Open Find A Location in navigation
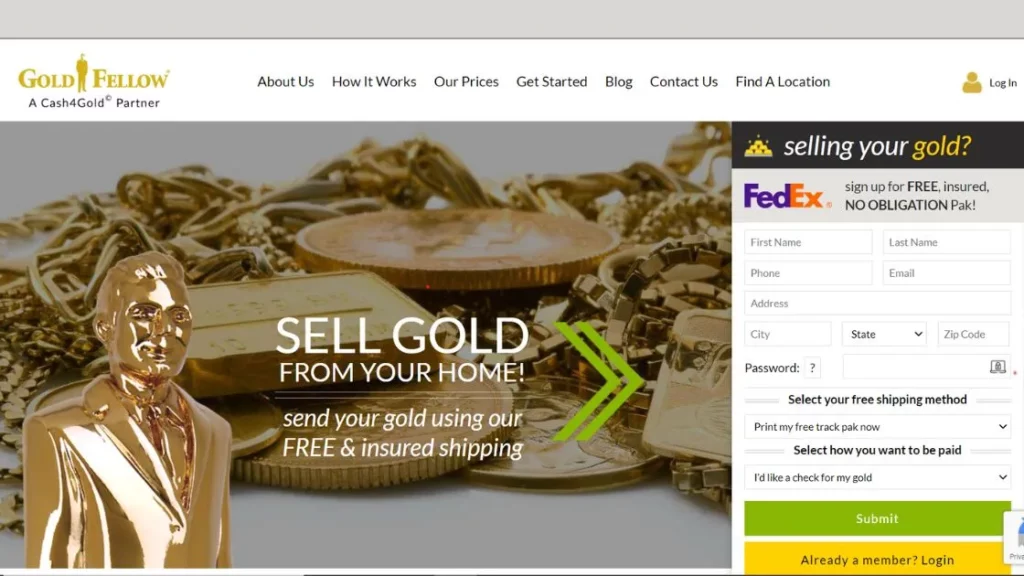Viewport: 1024px width, 576px height. pyautogui.click(x=782, y=82)
